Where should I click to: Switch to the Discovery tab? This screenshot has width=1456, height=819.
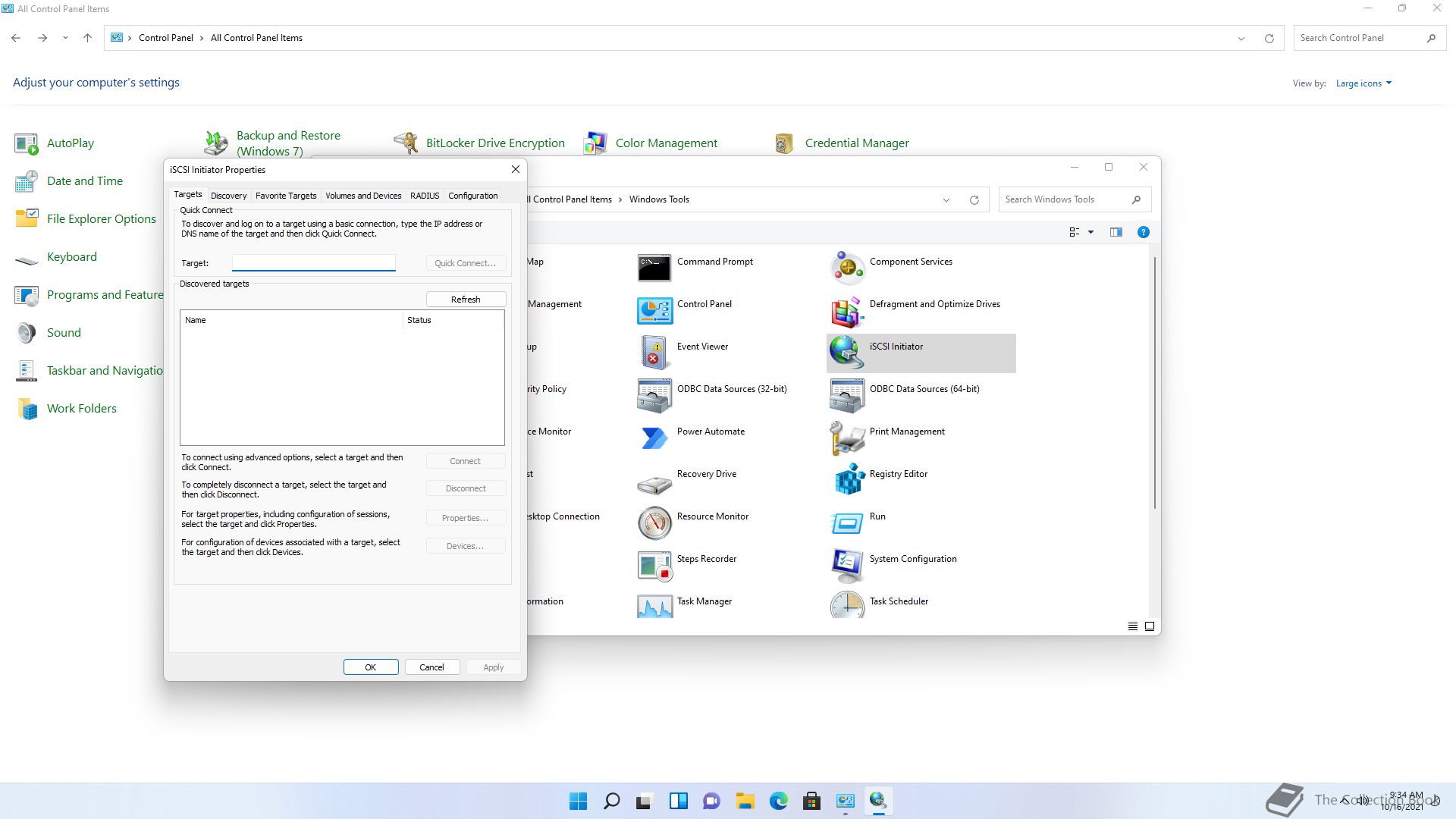tap(228, 196)
